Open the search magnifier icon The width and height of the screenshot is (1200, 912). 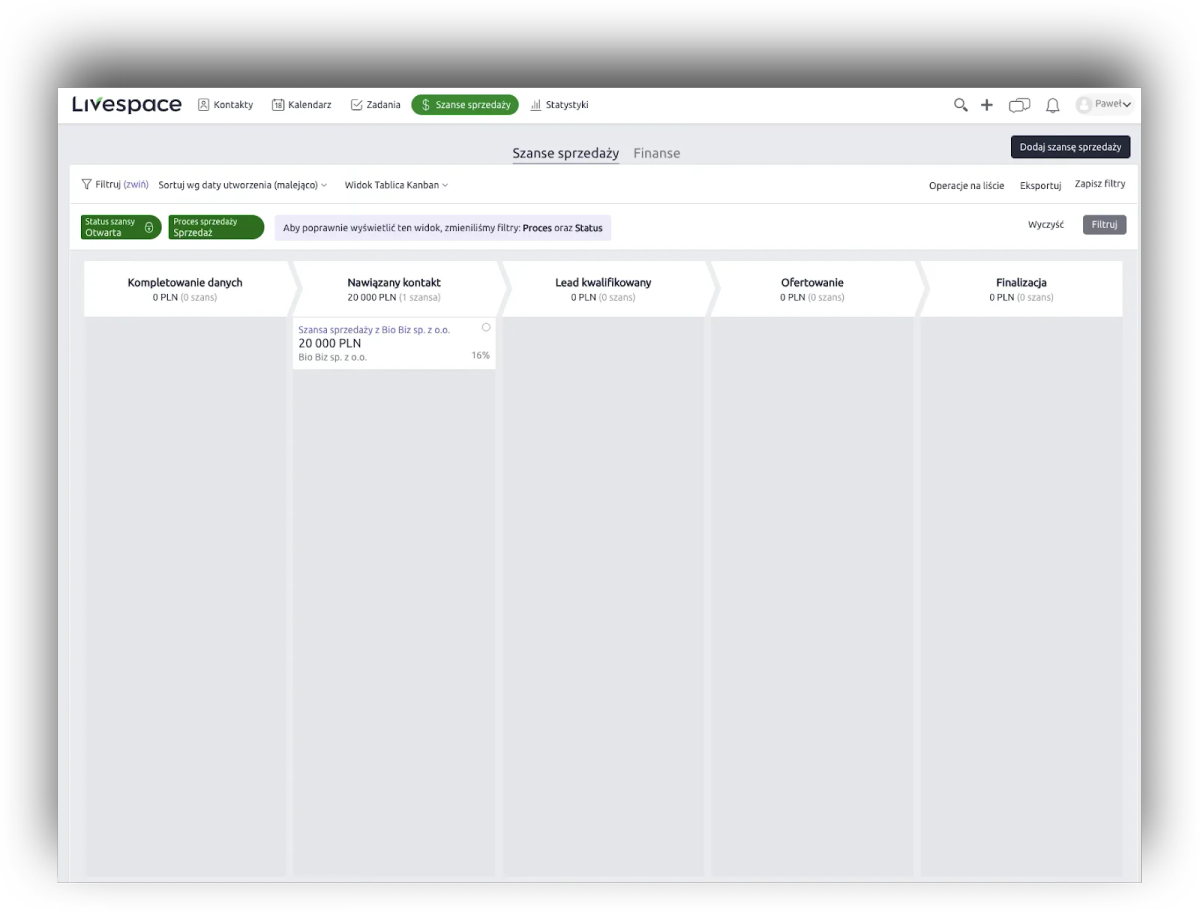(961, 105)
